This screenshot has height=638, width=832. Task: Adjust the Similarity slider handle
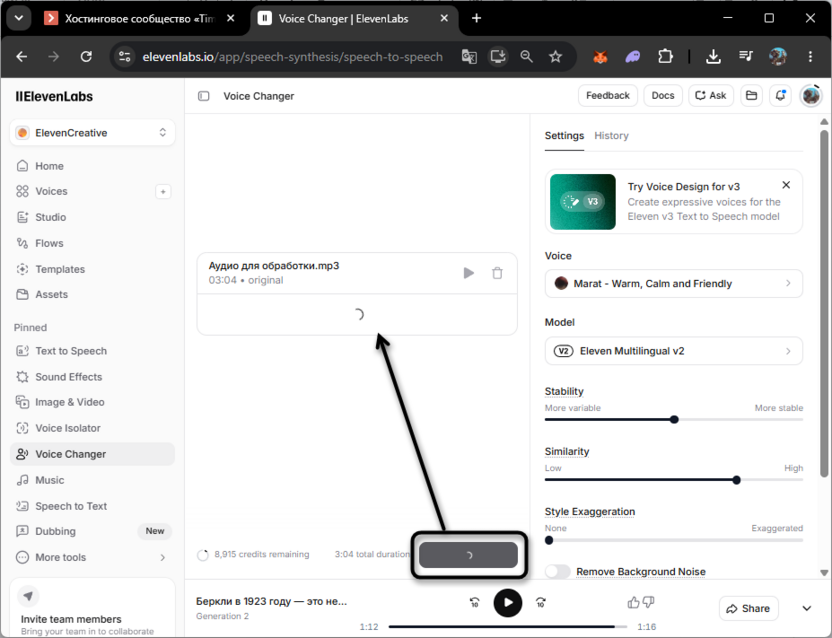(736, 480)
